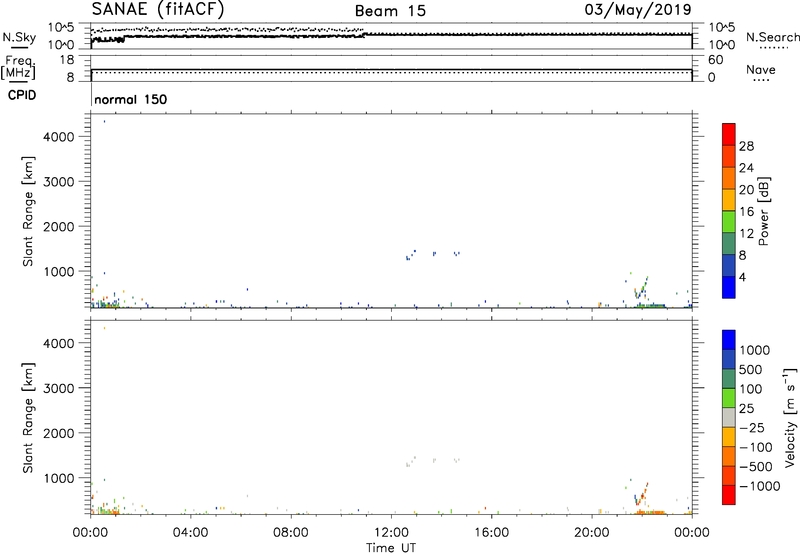Click the 18 tick on frequency axis
Screen dimensions: 800x554
coord(67,60)
